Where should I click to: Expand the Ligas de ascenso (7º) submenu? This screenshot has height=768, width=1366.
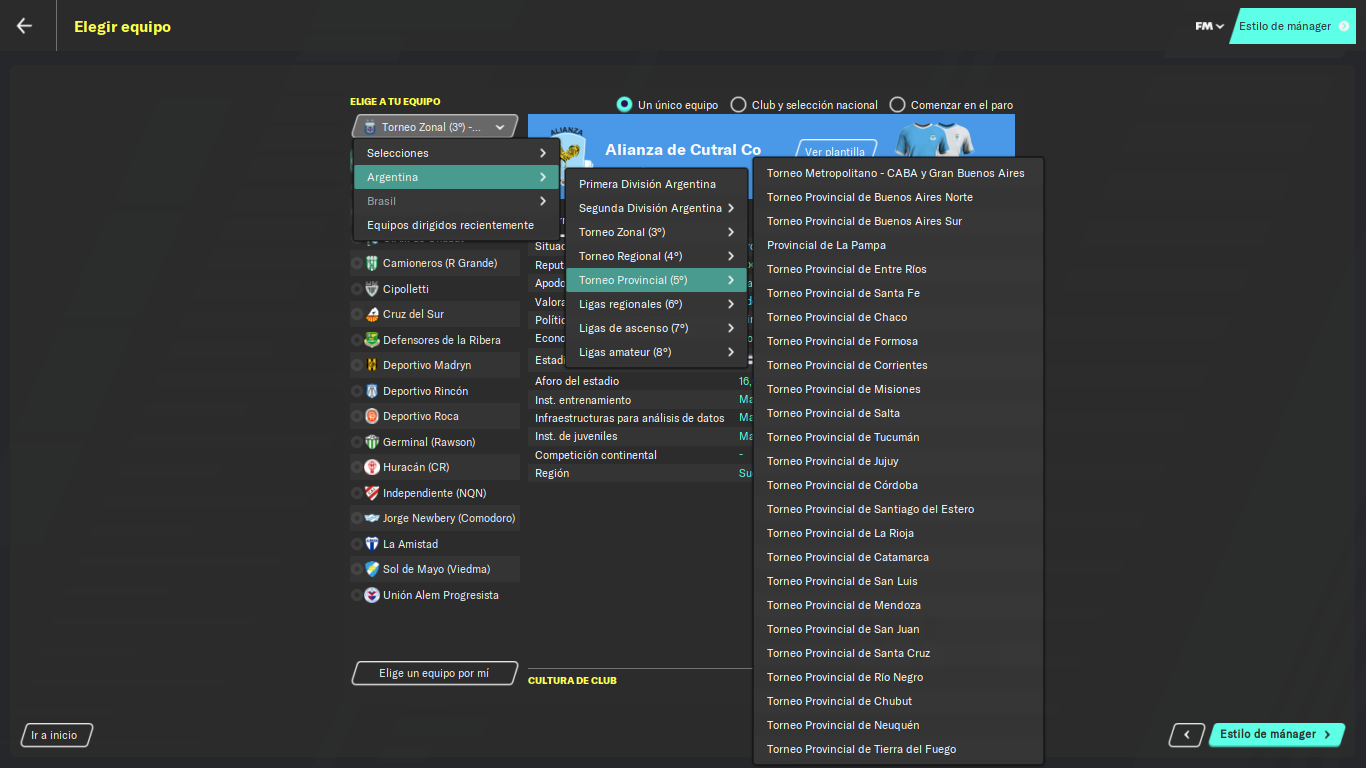[657, 328]
